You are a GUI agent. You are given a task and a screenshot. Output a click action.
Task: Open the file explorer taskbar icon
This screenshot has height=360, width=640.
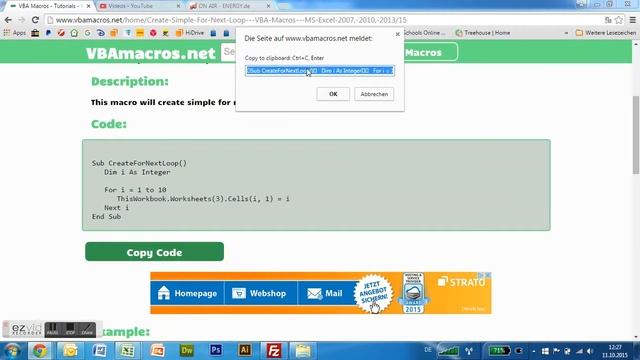(303, 351)
